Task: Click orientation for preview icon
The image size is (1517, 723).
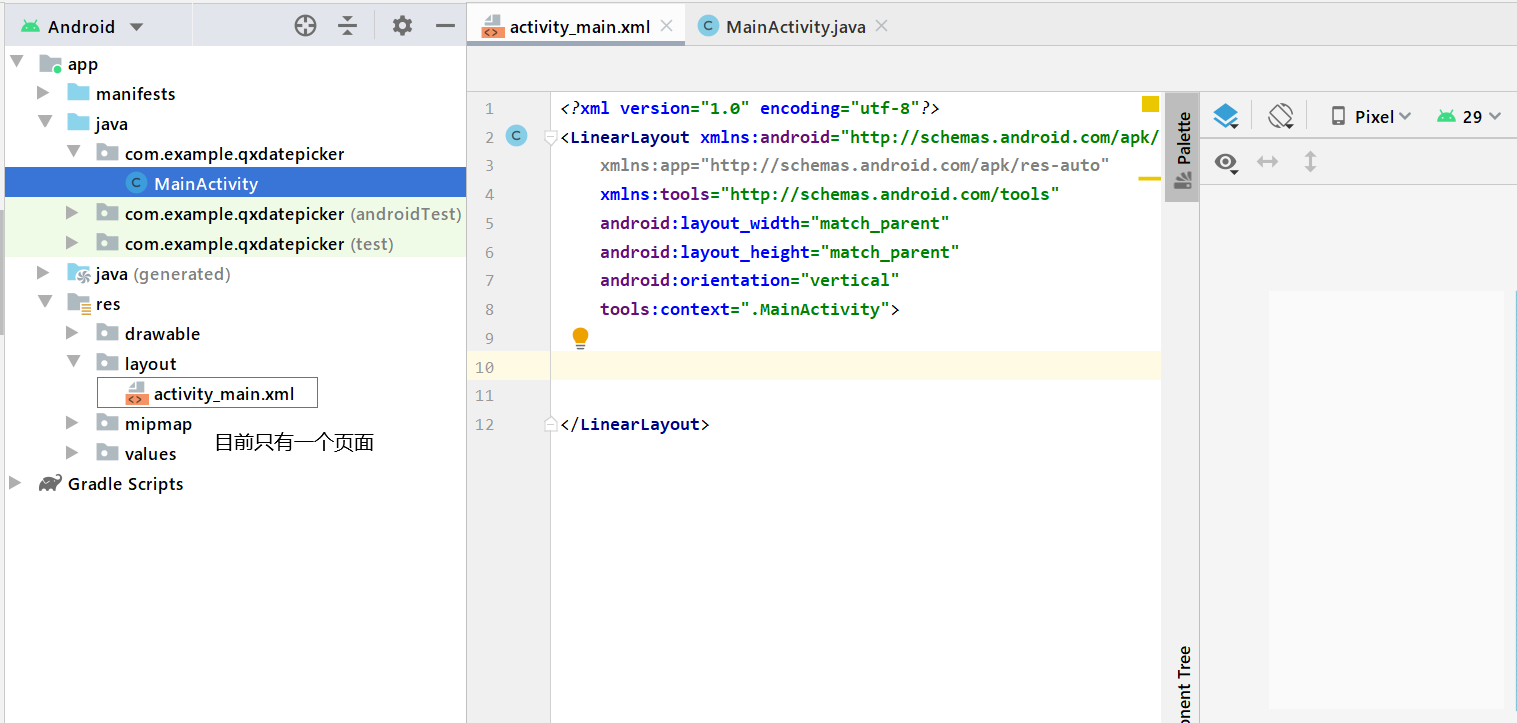Action: pos(1281,116)
